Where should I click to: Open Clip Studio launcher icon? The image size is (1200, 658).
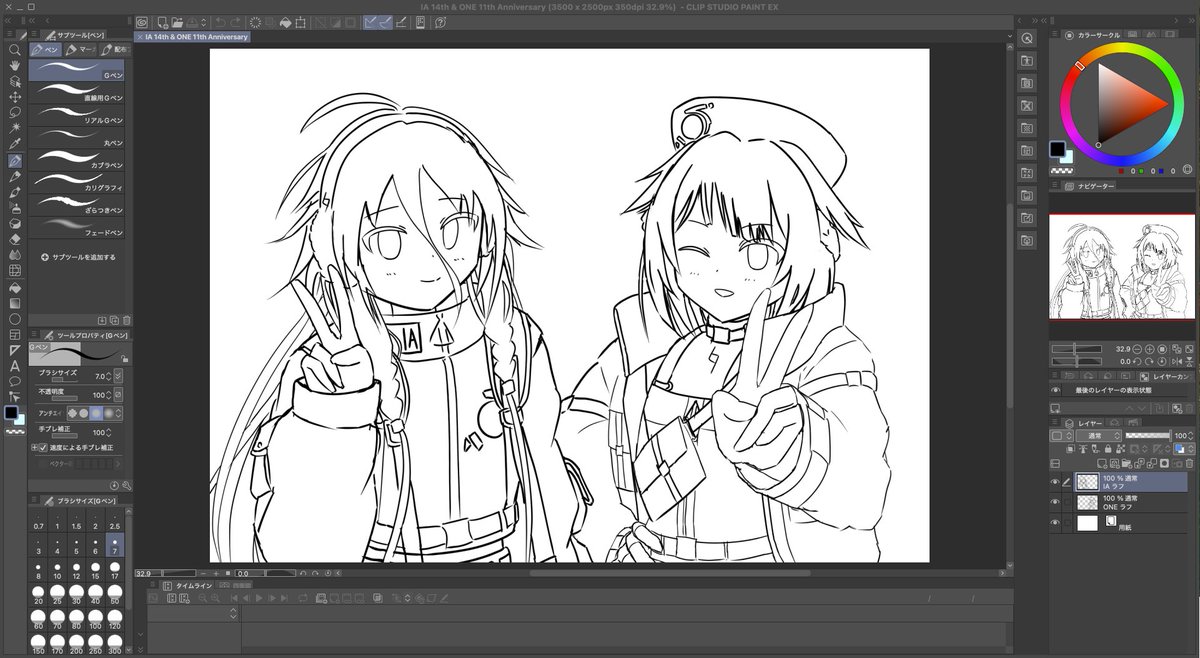(142, 22)
